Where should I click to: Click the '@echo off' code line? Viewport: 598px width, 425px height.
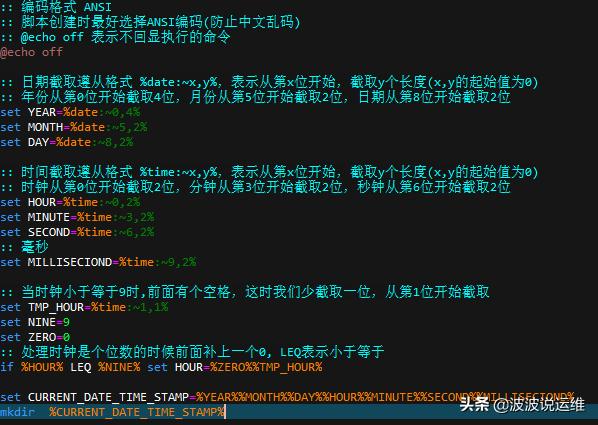coord(31,52)
